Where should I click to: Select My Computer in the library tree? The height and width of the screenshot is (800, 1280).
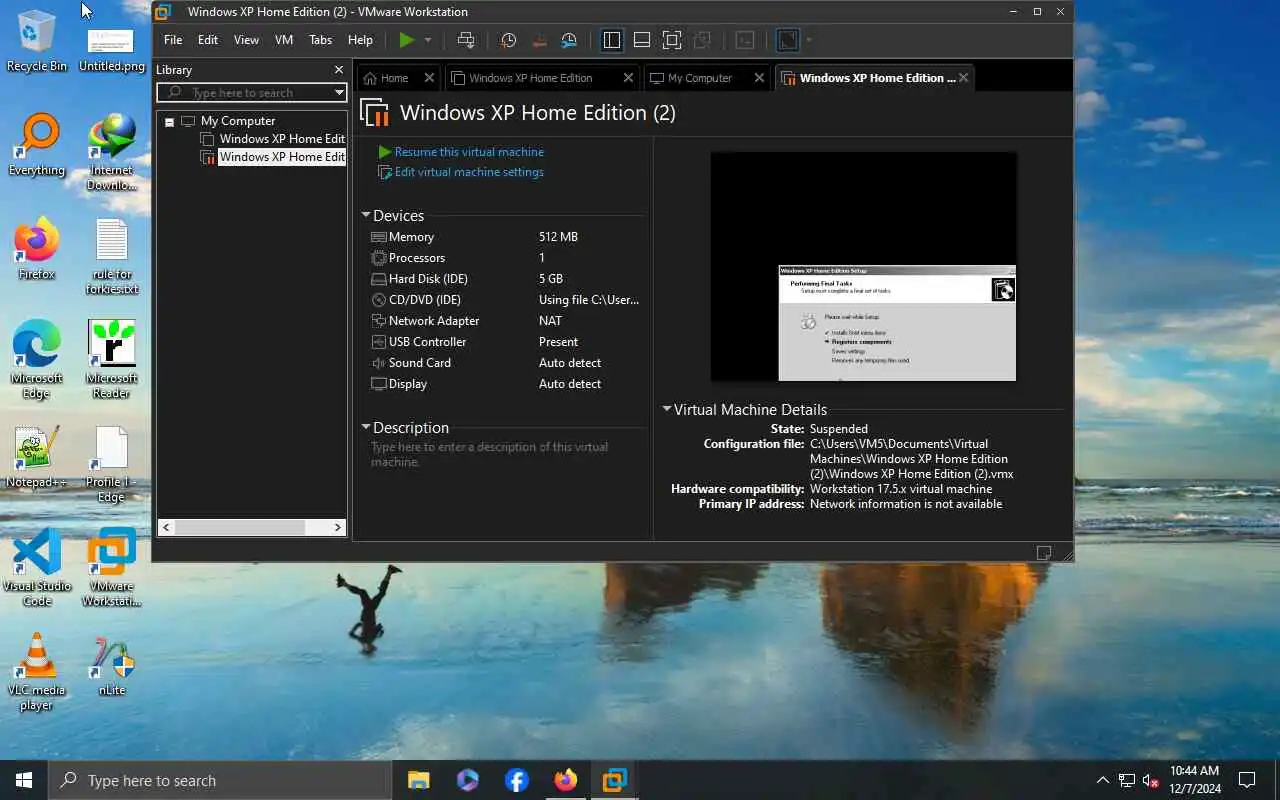237,121
